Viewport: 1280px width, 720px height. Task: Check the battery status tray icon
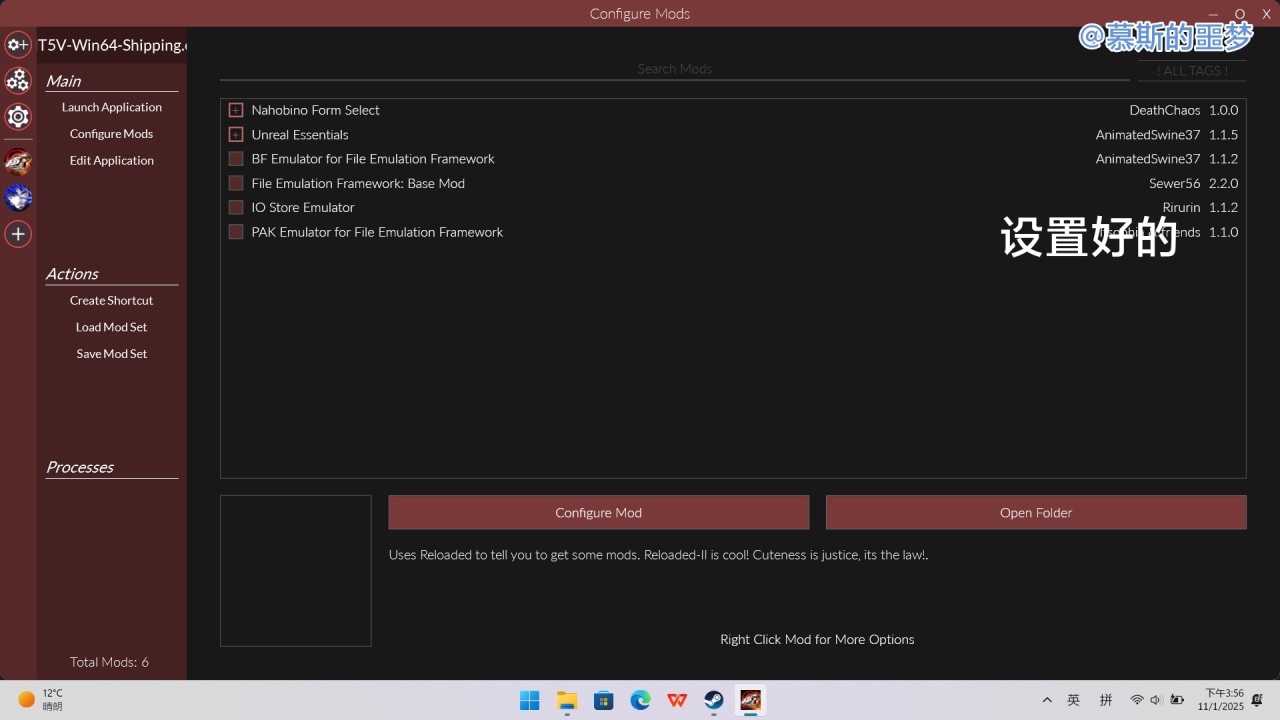[x=1177, y=700]
